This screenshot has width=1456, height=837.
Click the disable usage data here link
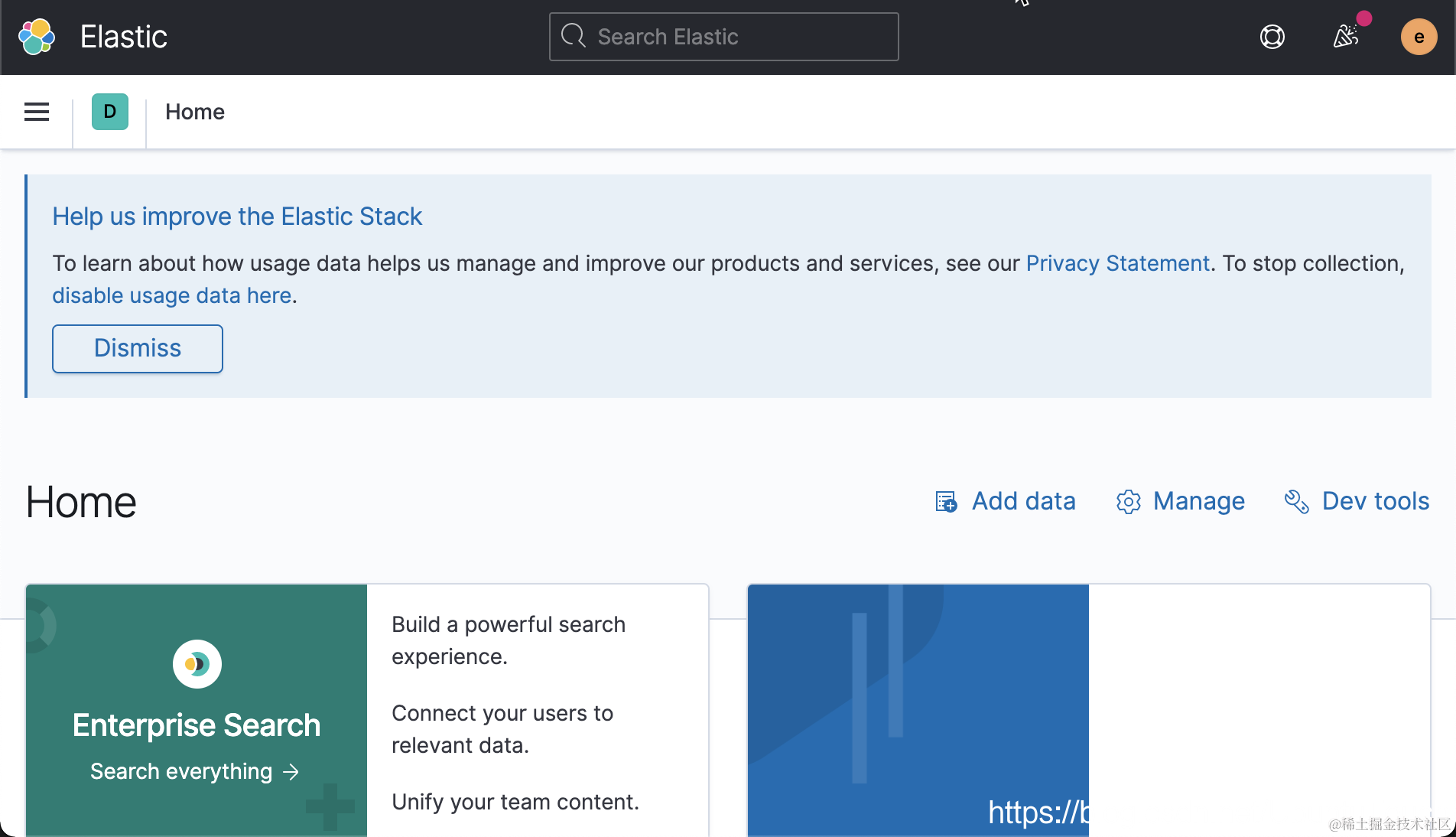pos(172,295)
